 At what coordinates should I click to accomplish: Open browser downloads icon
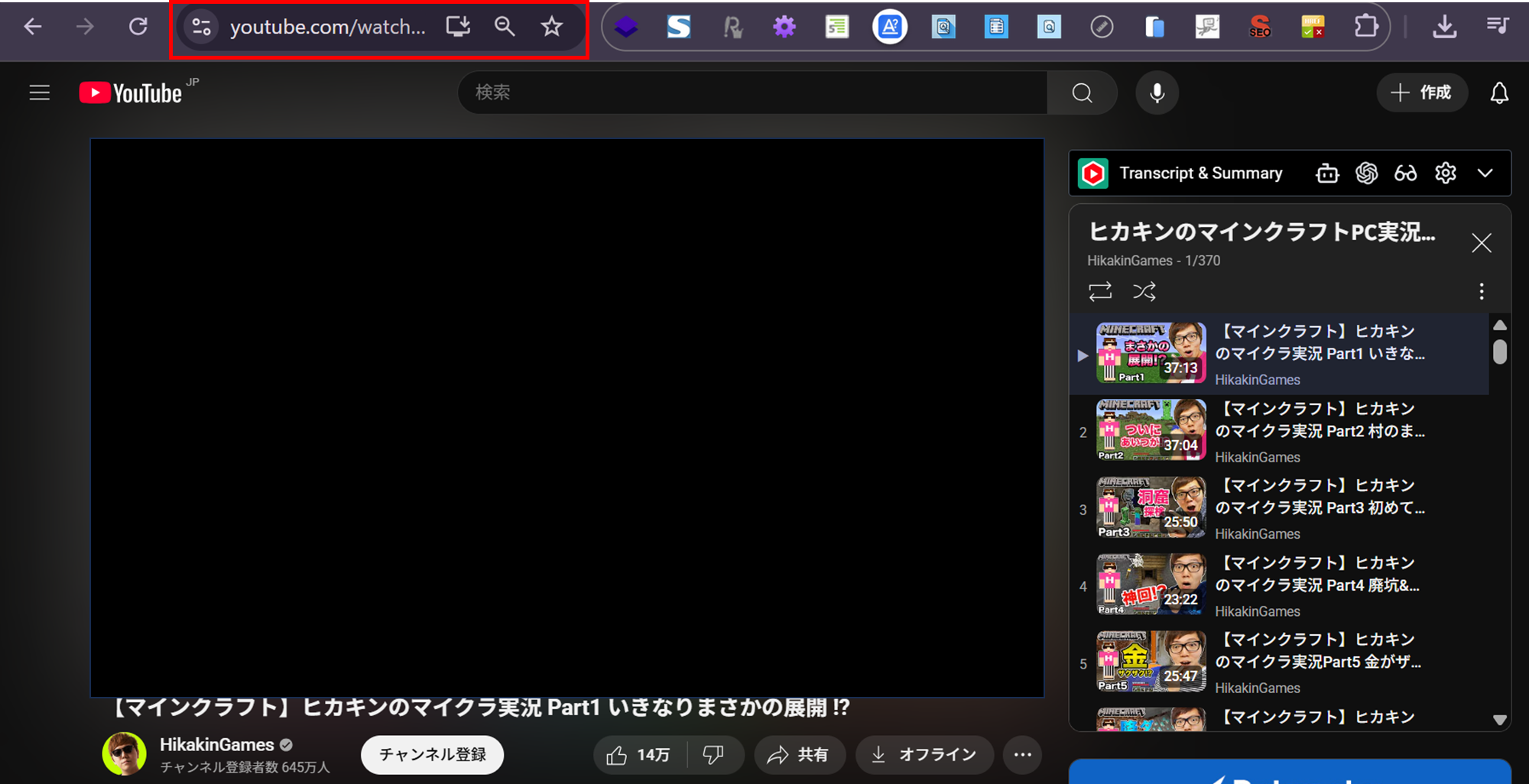[1444, 27]
